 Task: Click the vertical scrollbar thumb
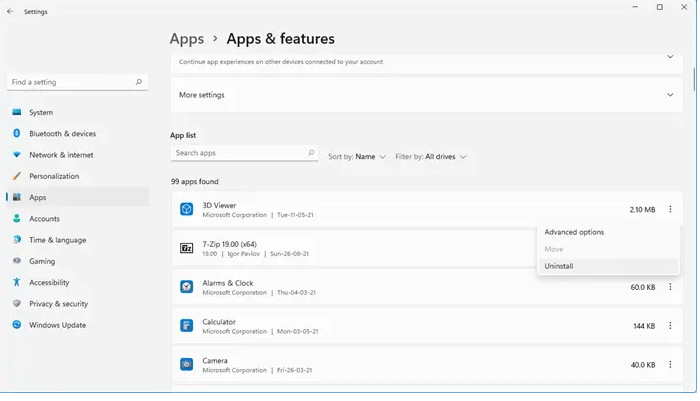pos(694,79)
